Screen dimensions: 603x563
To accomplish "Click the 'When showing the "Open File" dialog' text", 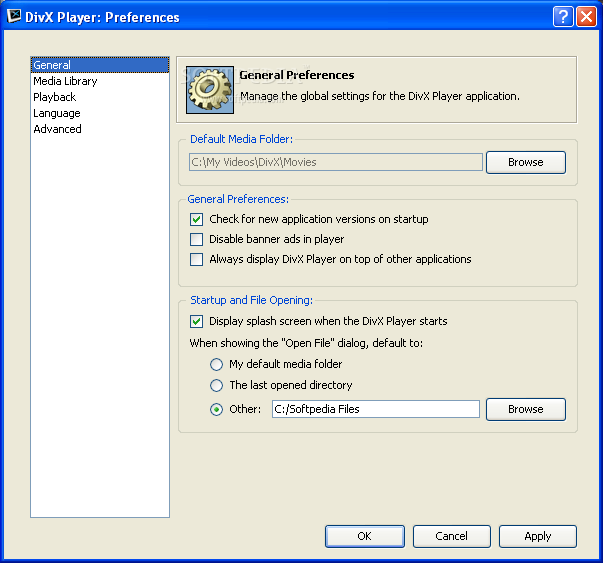I will point(306,343).
